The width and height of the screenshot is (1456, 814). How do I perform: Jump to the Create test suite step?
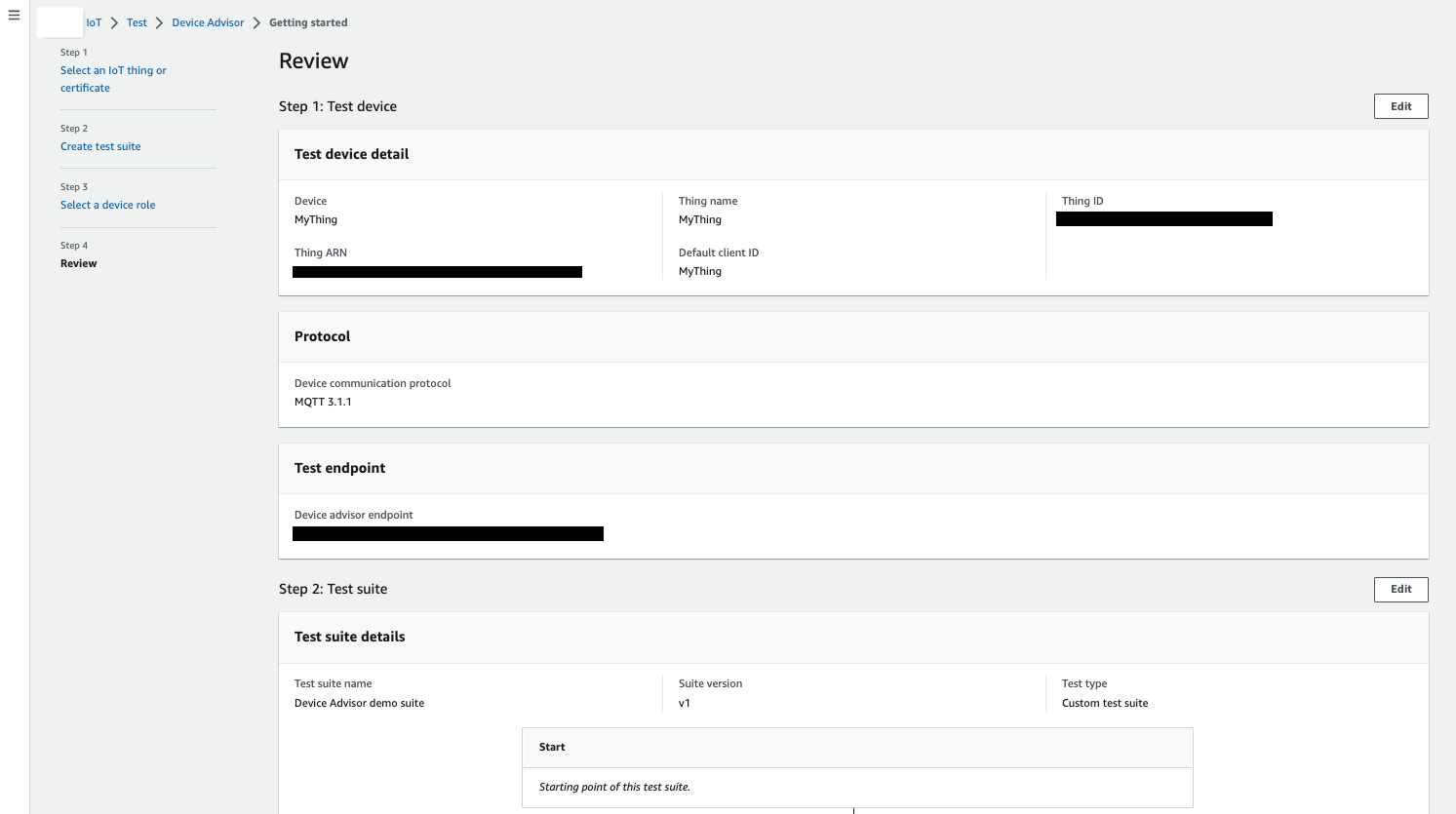100,146
